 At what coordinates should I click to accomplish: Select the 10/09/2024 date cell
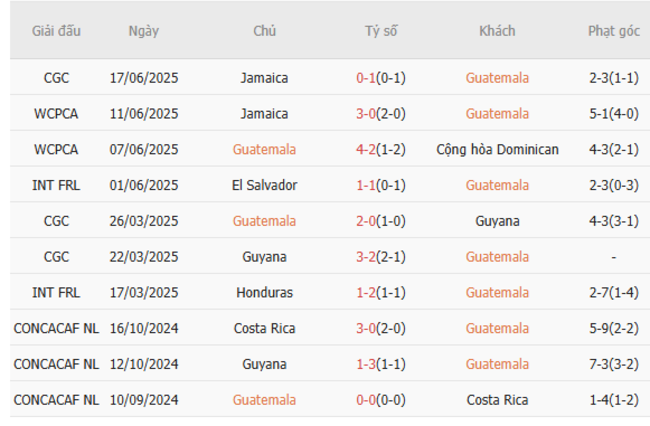click(x=143, y=400)
